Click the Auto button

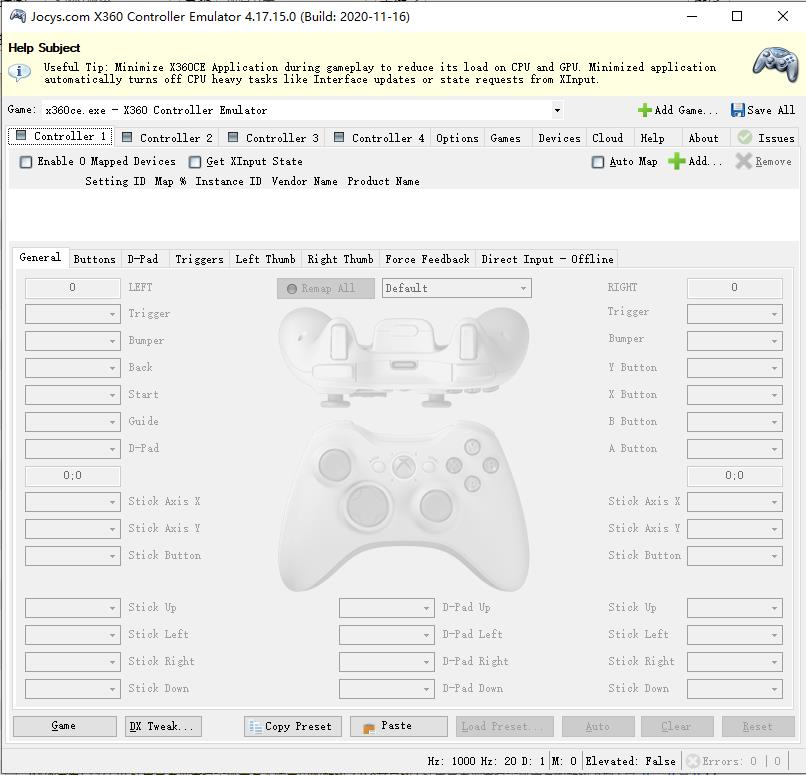[x=598, y=726]
